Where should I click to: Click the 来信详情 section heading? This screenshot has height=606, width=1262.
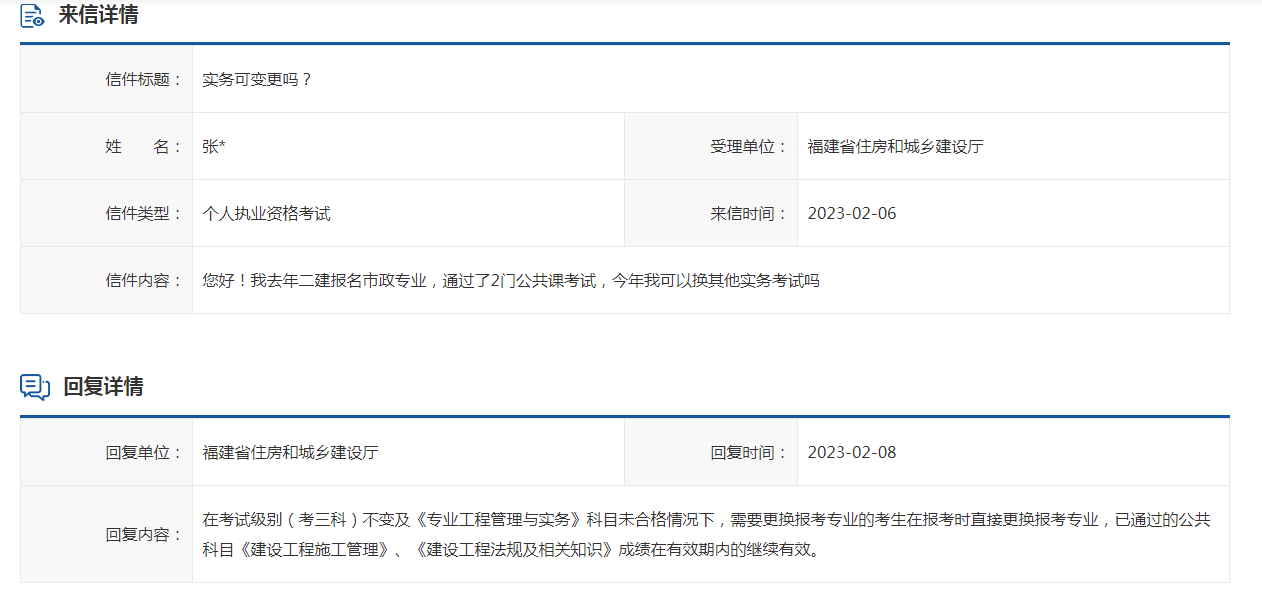(98, 16)
